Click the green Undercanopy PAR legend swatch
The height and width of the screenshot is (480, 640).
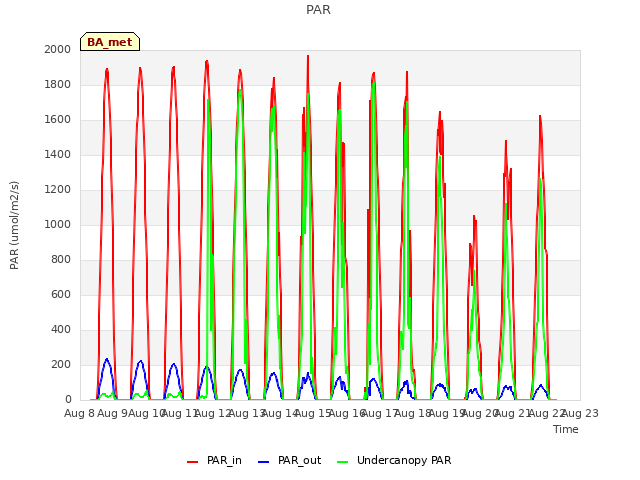[x=343, y=462]
